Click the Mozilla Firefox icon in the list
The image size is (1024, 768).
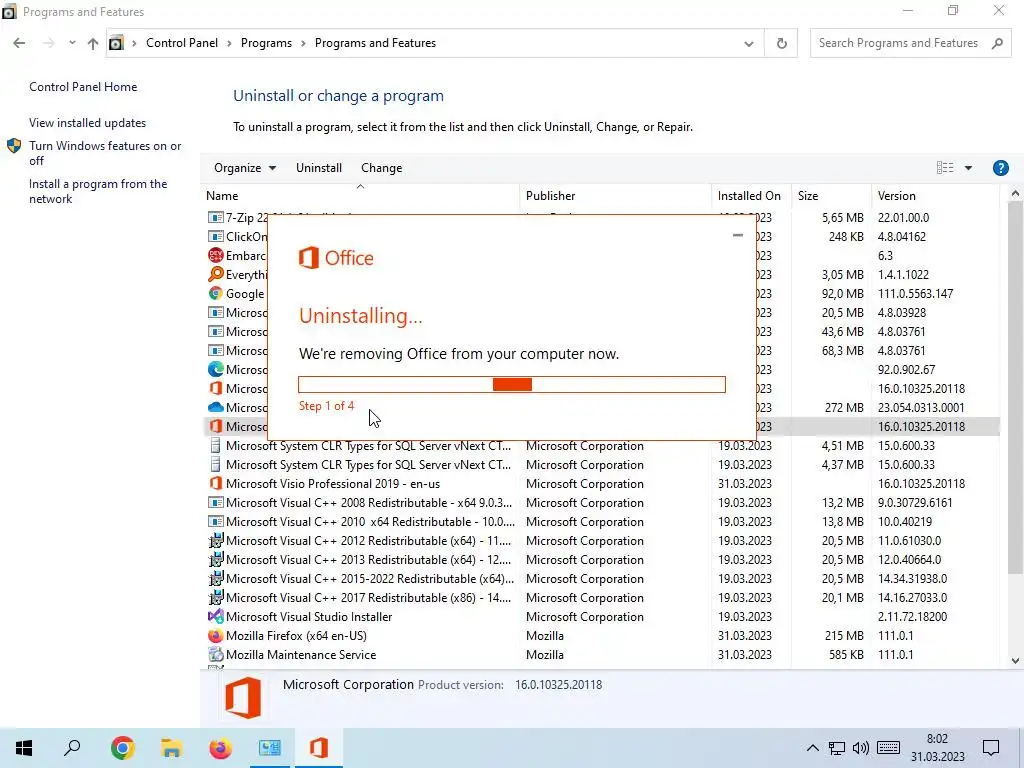coord(215,635)
